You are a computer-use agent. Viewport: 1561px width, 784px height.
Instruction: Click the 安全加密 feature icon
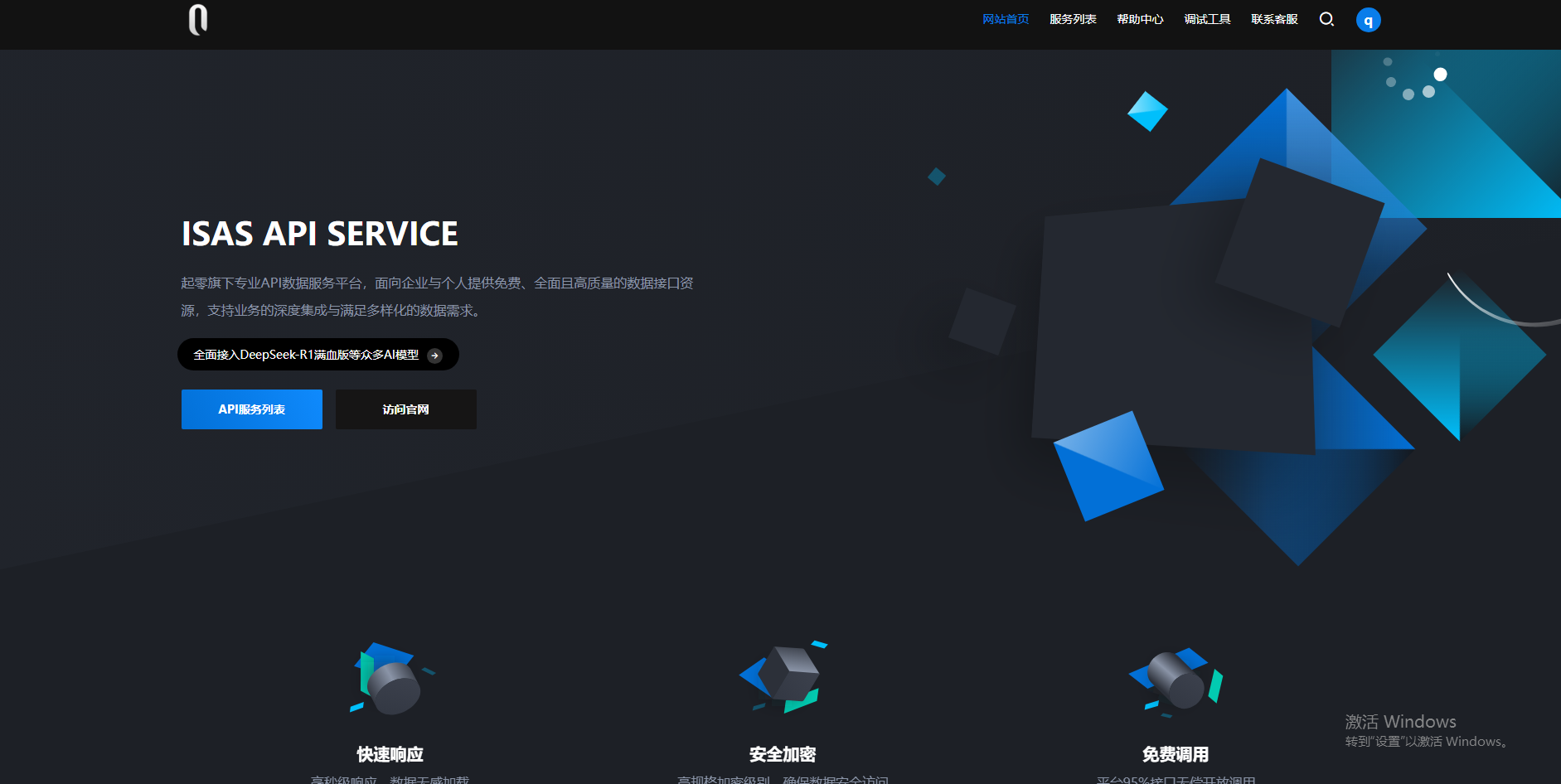click(783, 676)
